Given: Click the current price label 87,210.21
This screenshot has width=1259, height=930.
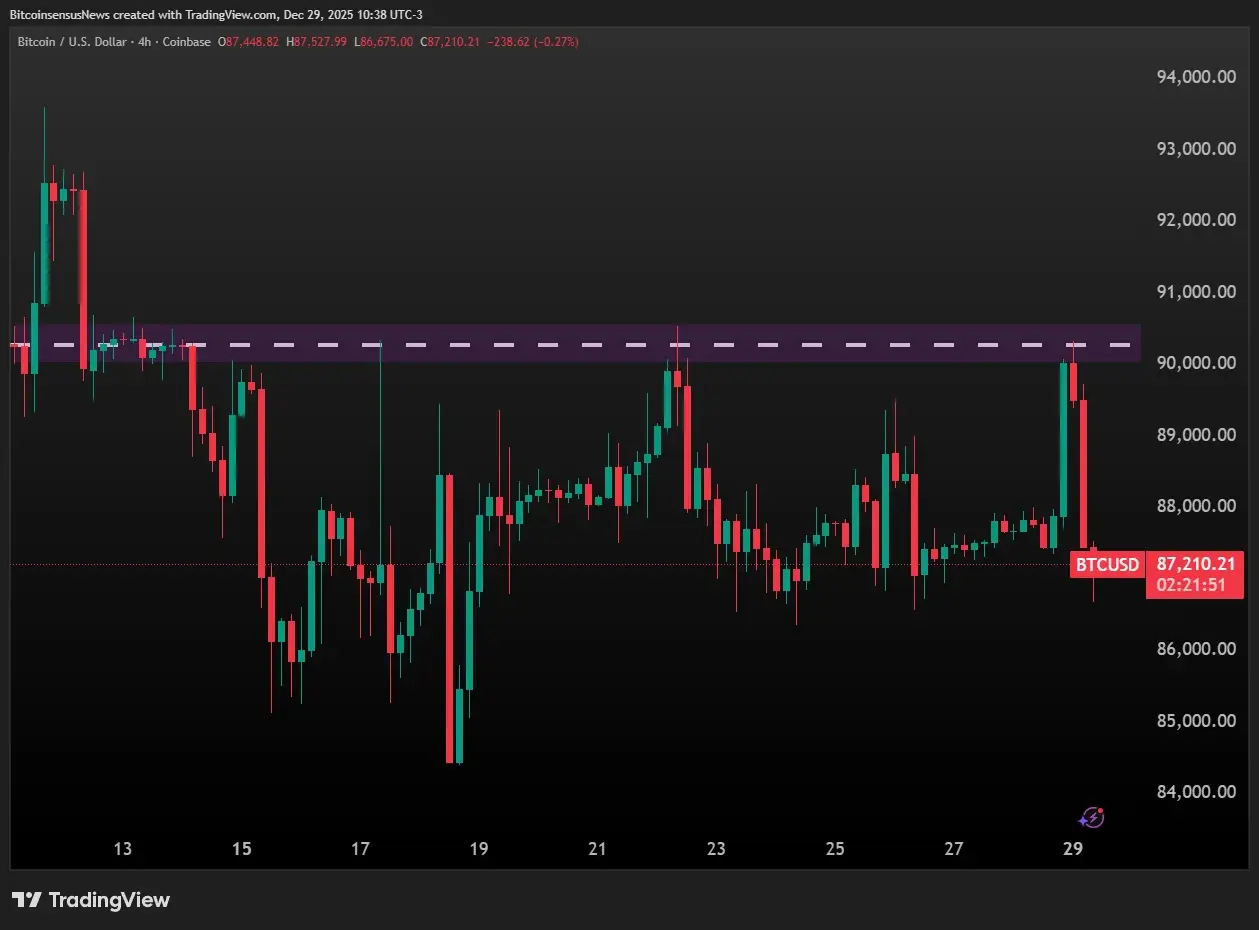Looking at the screenshot, I should (1188, 564).
